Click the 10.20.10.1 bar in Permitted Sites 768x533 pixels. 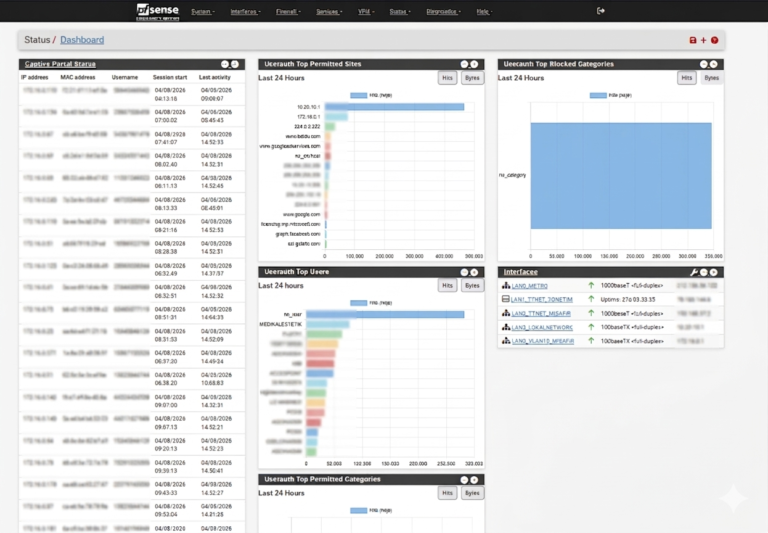(394, 107)
